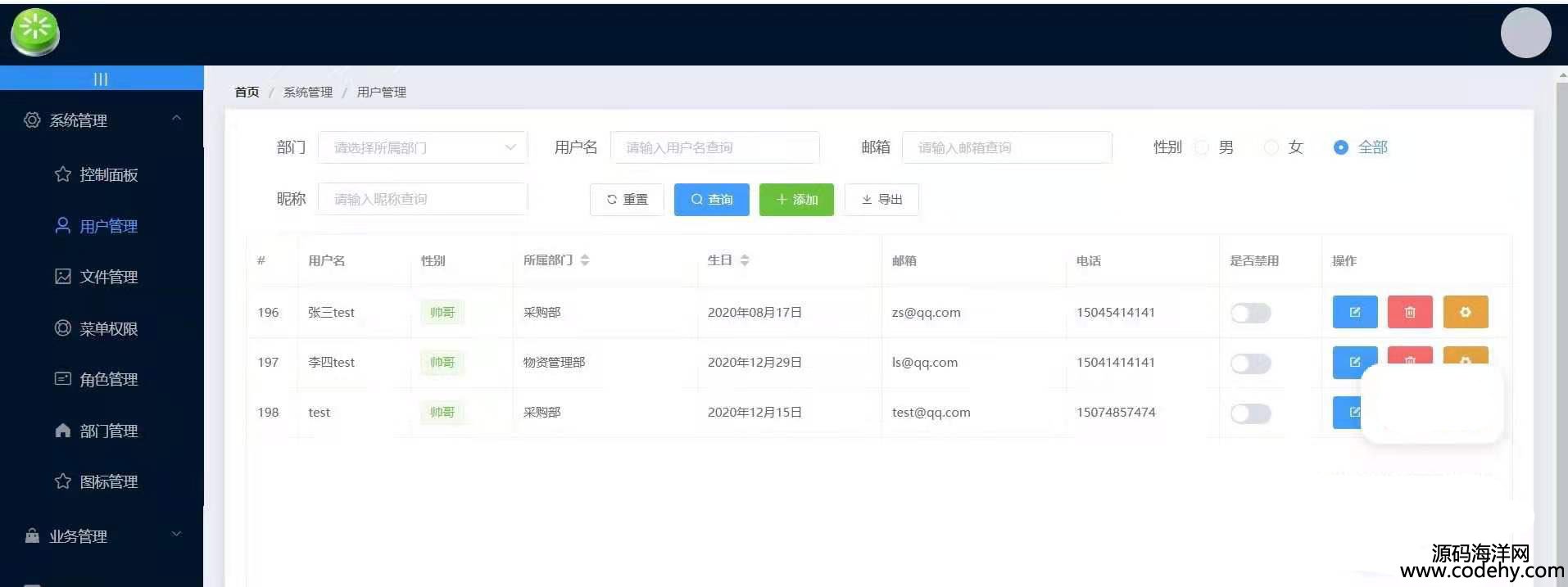Open 角色管理 in the sidebar
Screen dimensions: 1568x587
tap(108, 379)
